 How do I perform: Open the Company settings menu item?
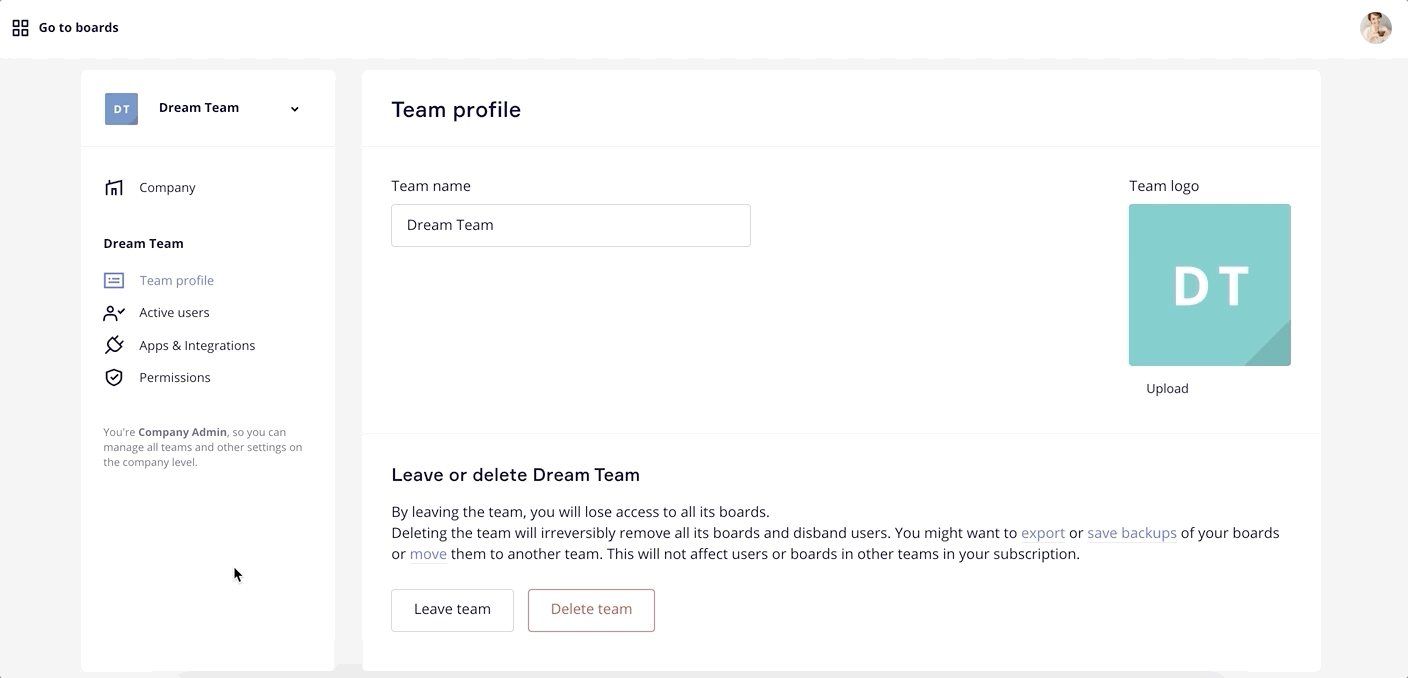click(167, 188)
